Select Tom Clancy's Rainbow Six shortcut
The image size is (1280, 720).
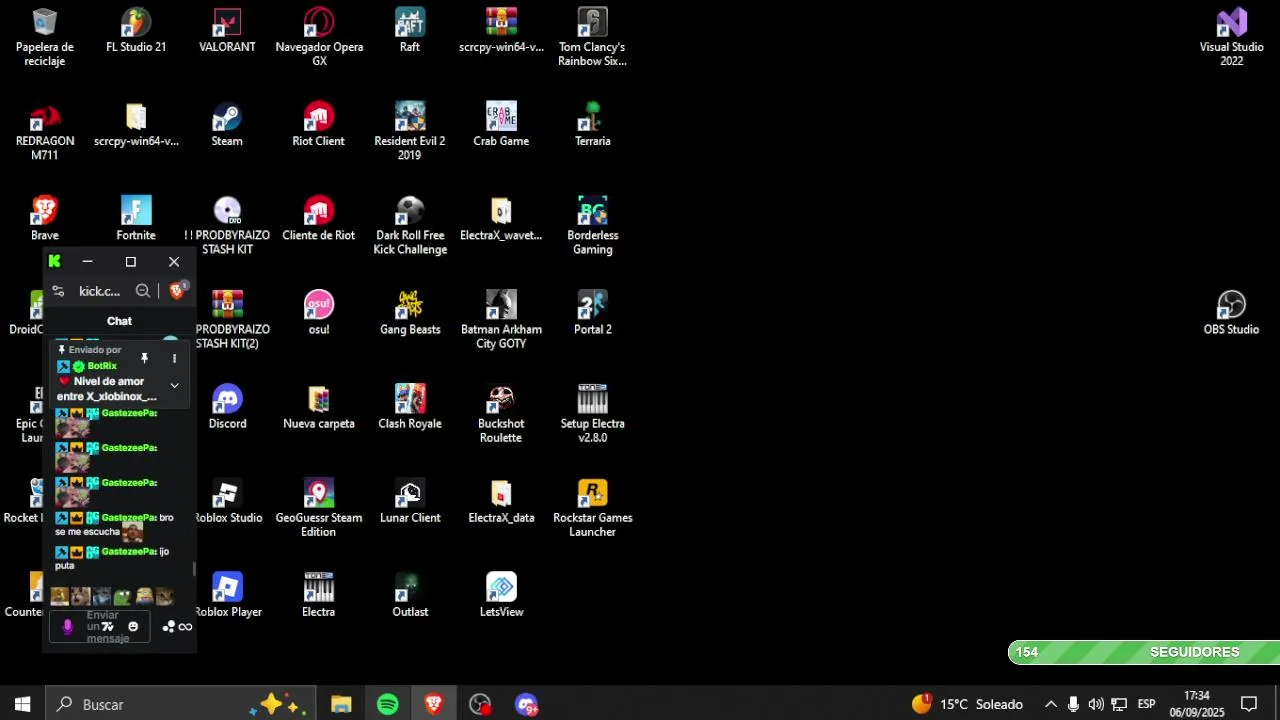click(x=593, y=38)
